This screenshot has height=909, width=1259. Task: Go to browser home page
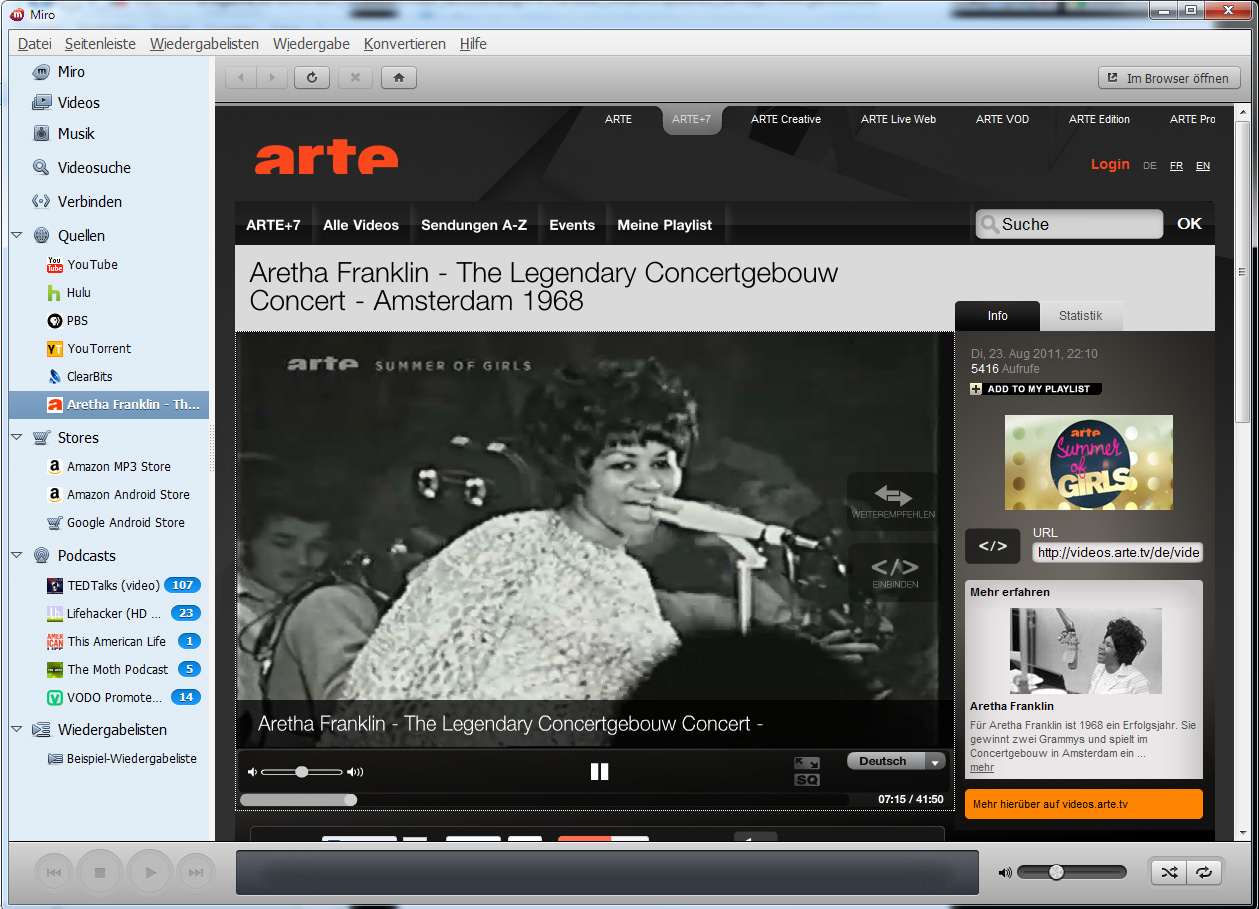399,78
